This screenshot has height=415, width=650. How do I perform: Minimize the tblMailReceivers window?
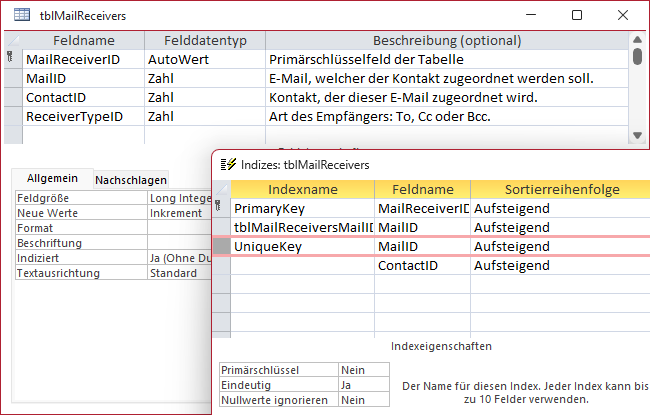pos(531,15)
